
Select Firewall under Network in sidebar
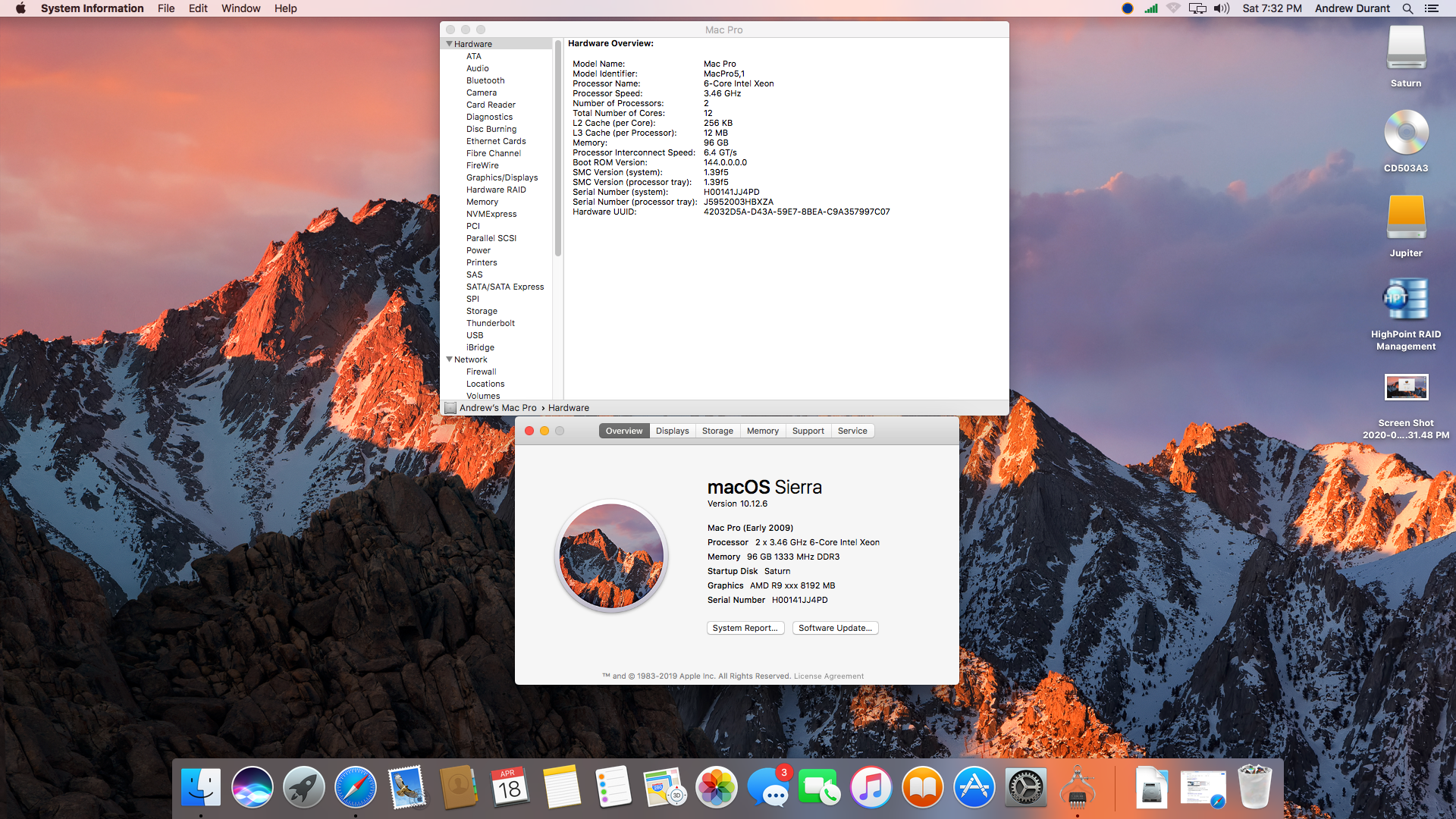coord(482,372)
